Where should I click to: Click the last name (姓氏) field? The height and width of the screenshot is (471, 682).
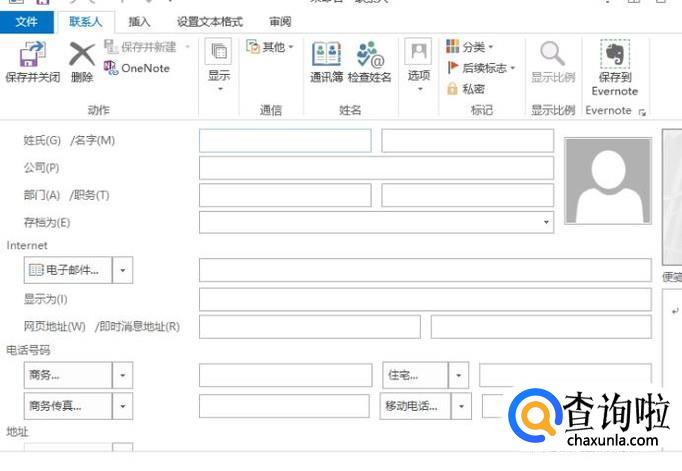click(x=285, y=140)
